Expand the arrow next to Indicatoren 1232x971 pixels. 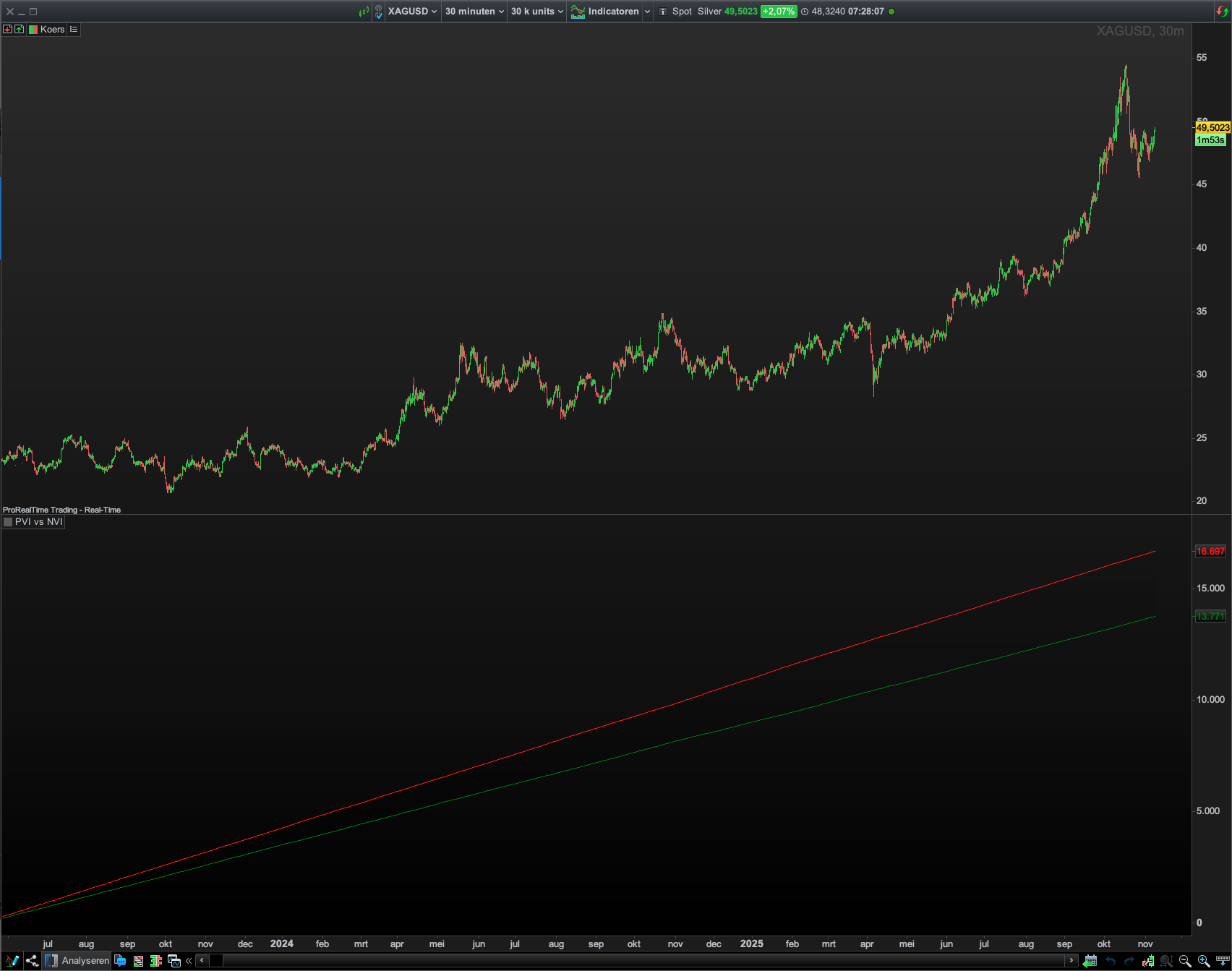(x=647, y=12)
